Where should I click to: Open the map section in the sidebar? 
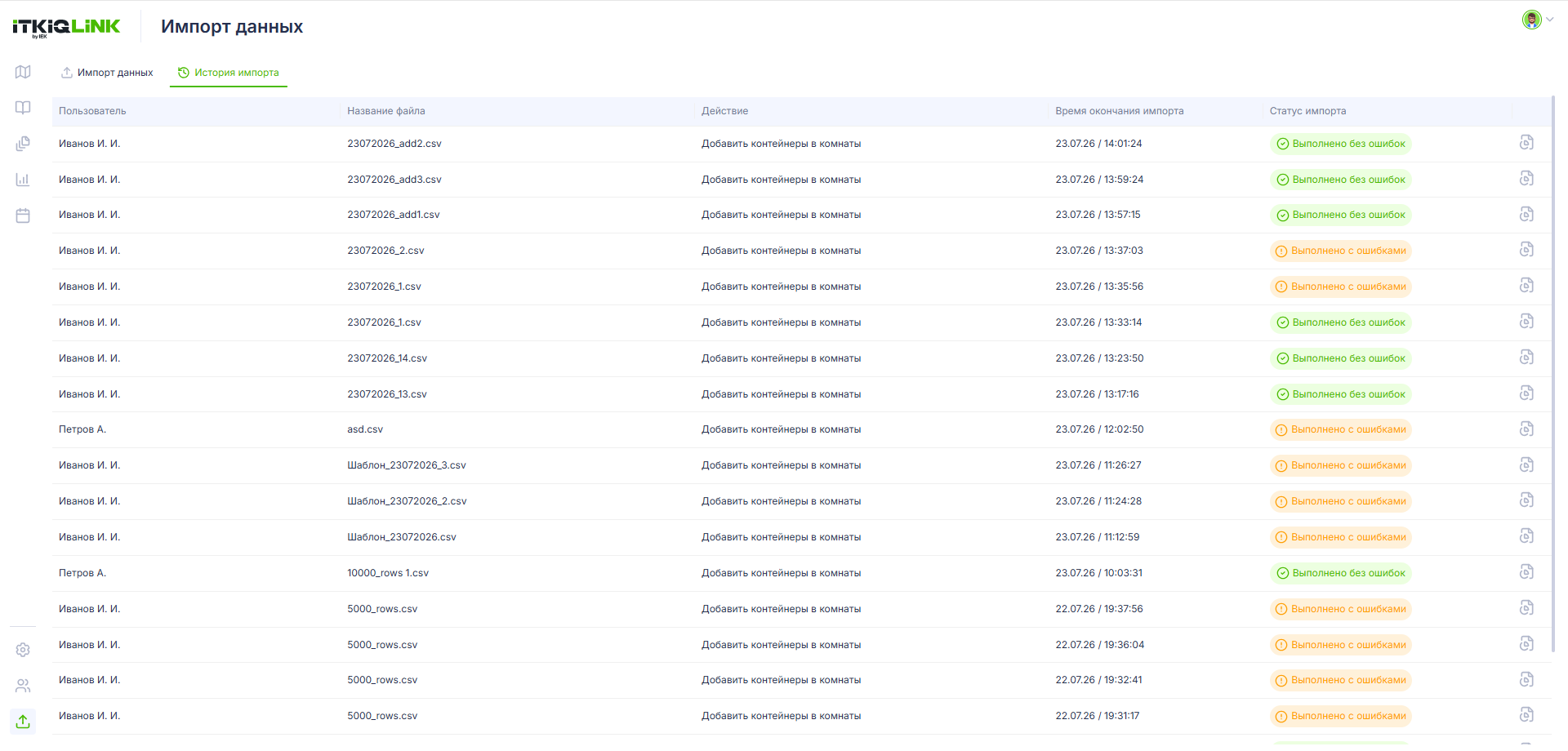pos(23,72)
